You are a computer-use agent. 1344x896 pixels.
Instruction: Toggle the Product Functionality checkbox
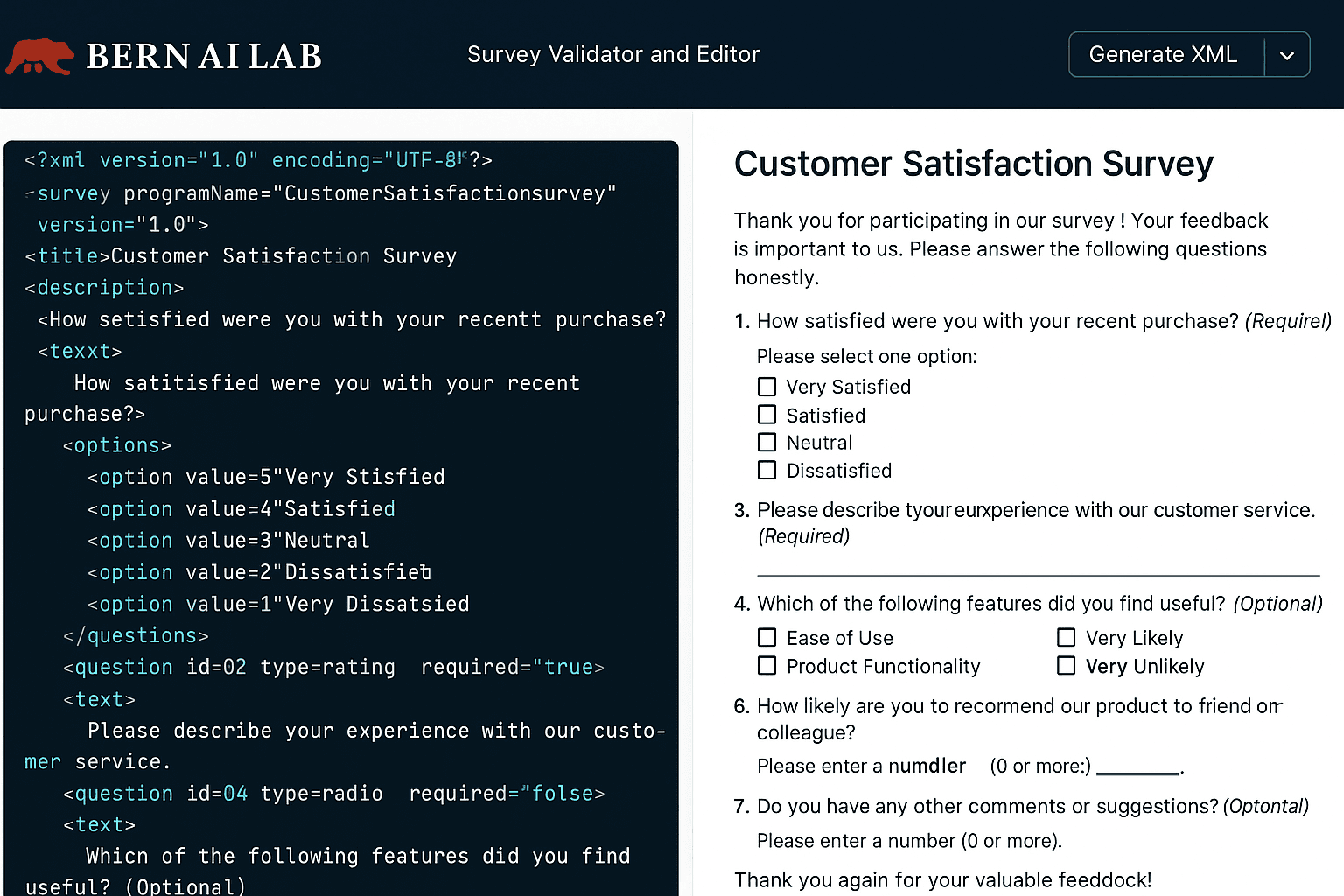coord(767,666)
